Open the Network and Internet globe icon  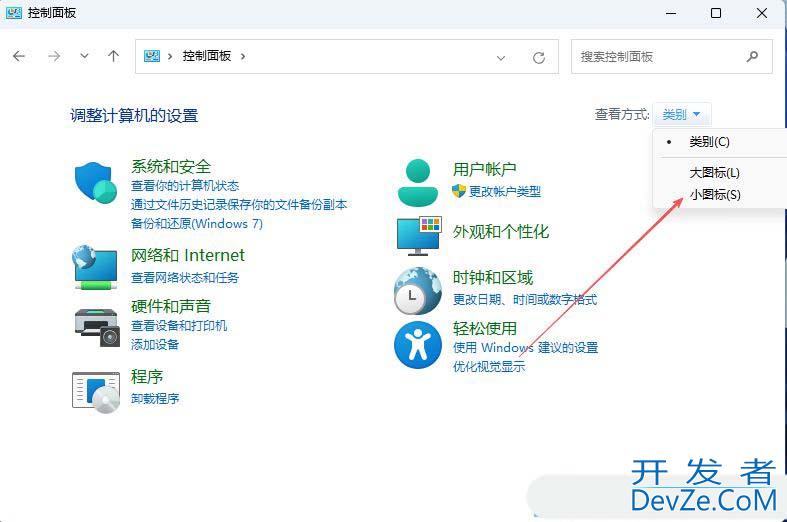(x=95, y=267)
